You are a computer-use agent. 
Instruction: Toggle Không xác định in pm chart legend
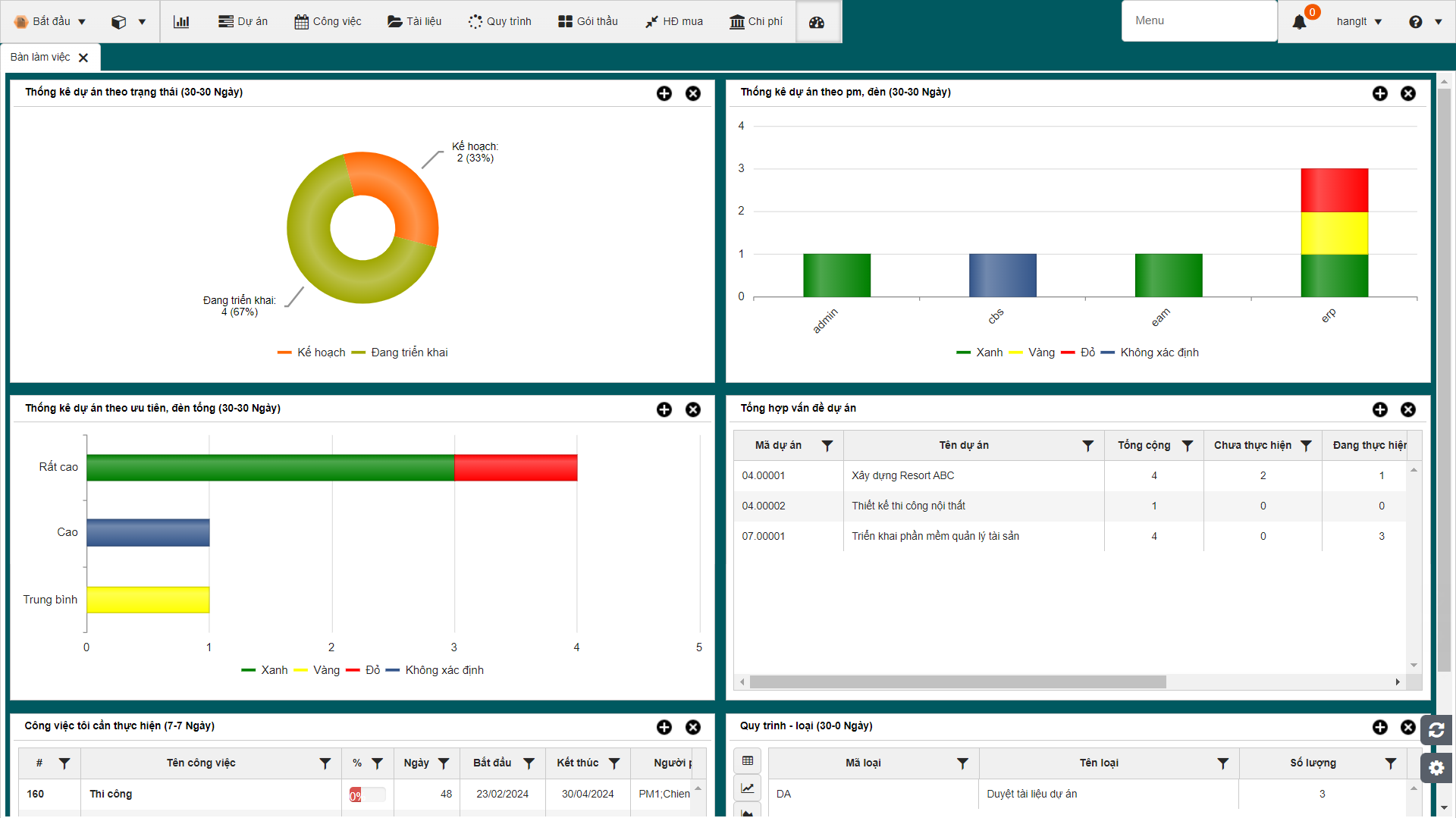(x=1150, y=353)
